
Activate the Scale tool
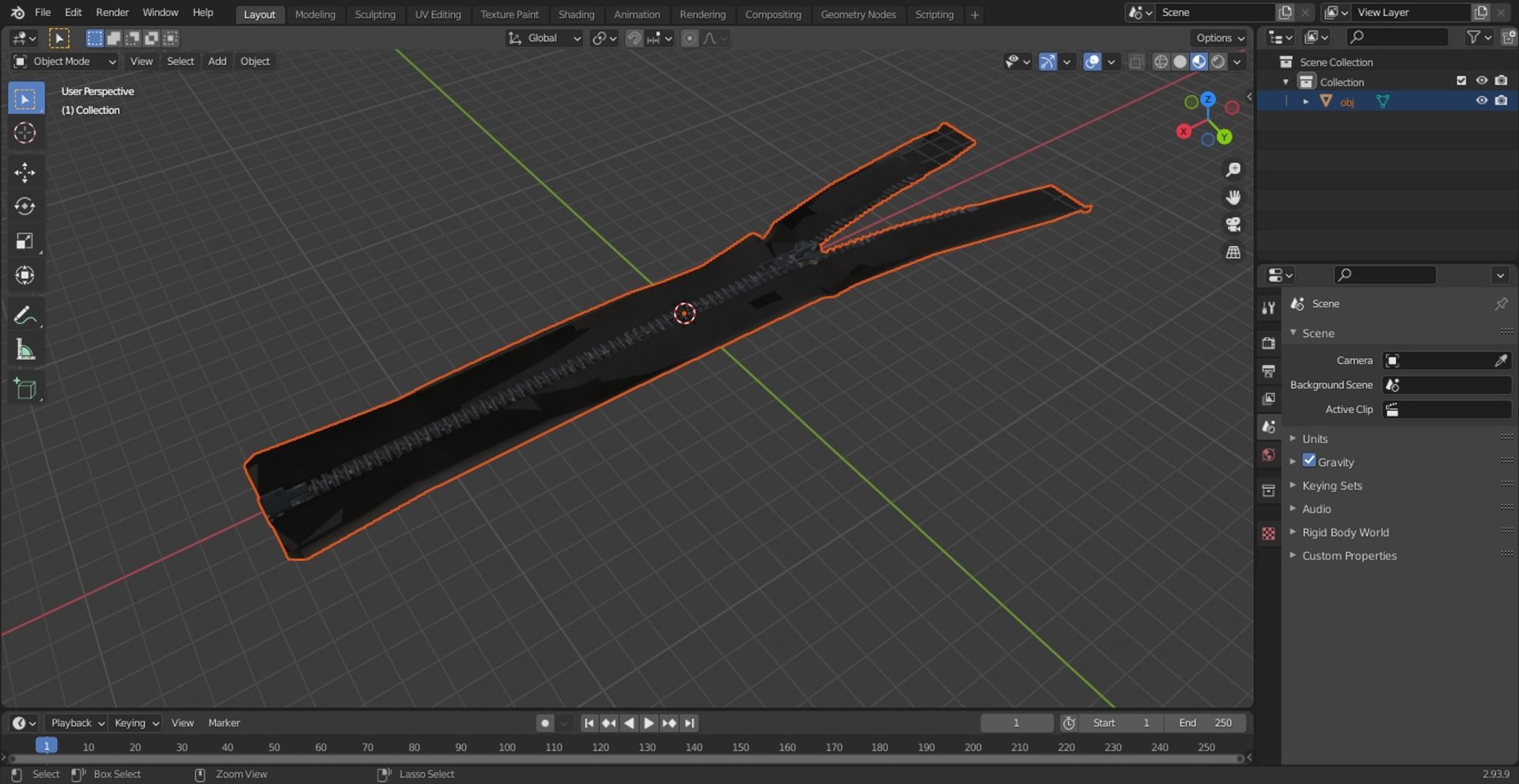pyautogui.click(x=25, y=241)
